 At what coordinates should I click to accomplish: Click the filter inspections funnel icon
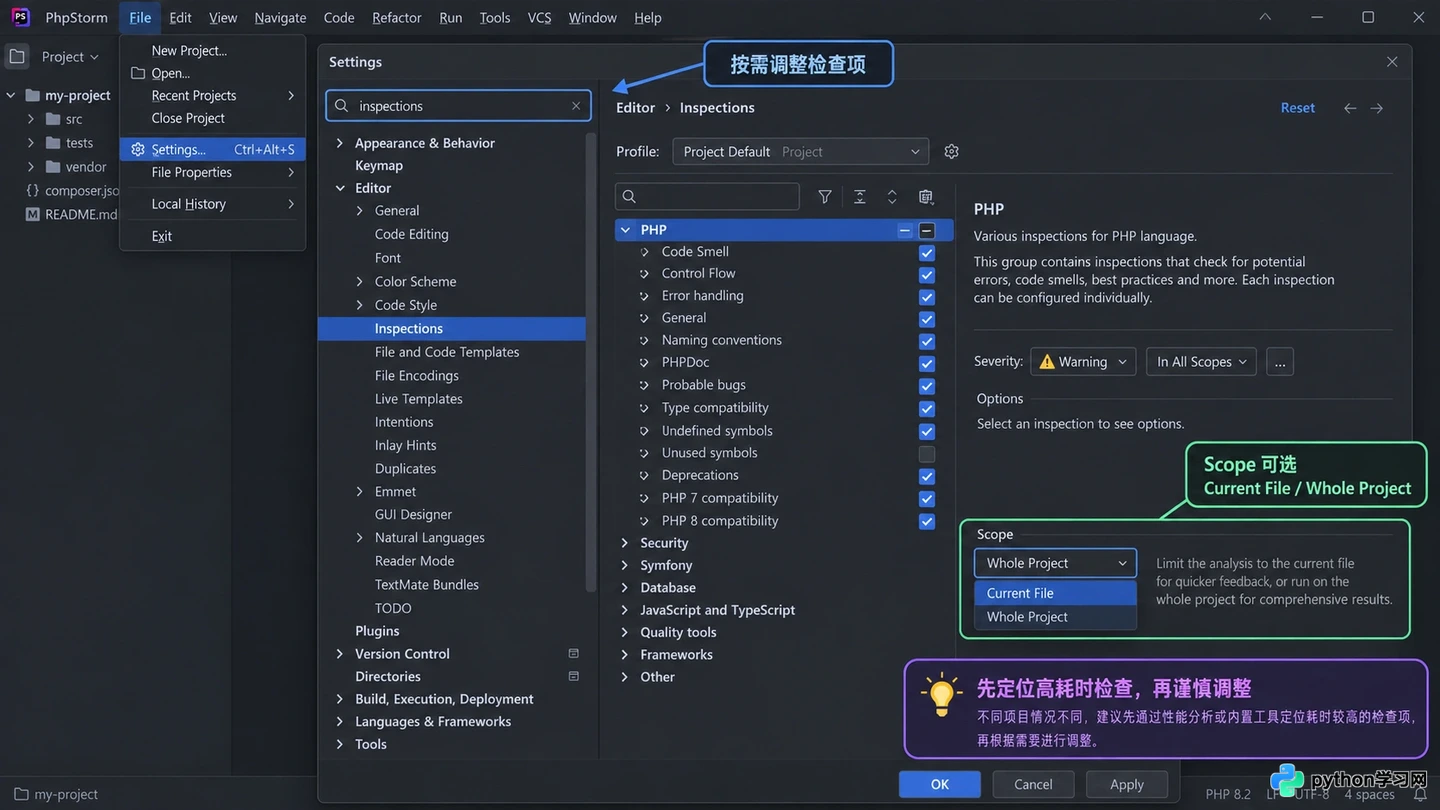[x=825, y=197]
